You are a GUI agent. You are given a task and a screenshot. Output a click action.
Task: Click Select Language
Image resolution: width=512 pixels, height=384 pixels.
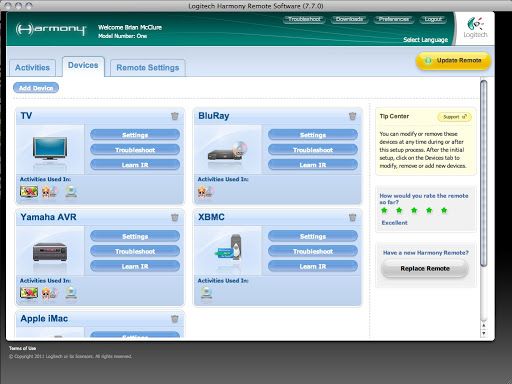click(425, 40)
